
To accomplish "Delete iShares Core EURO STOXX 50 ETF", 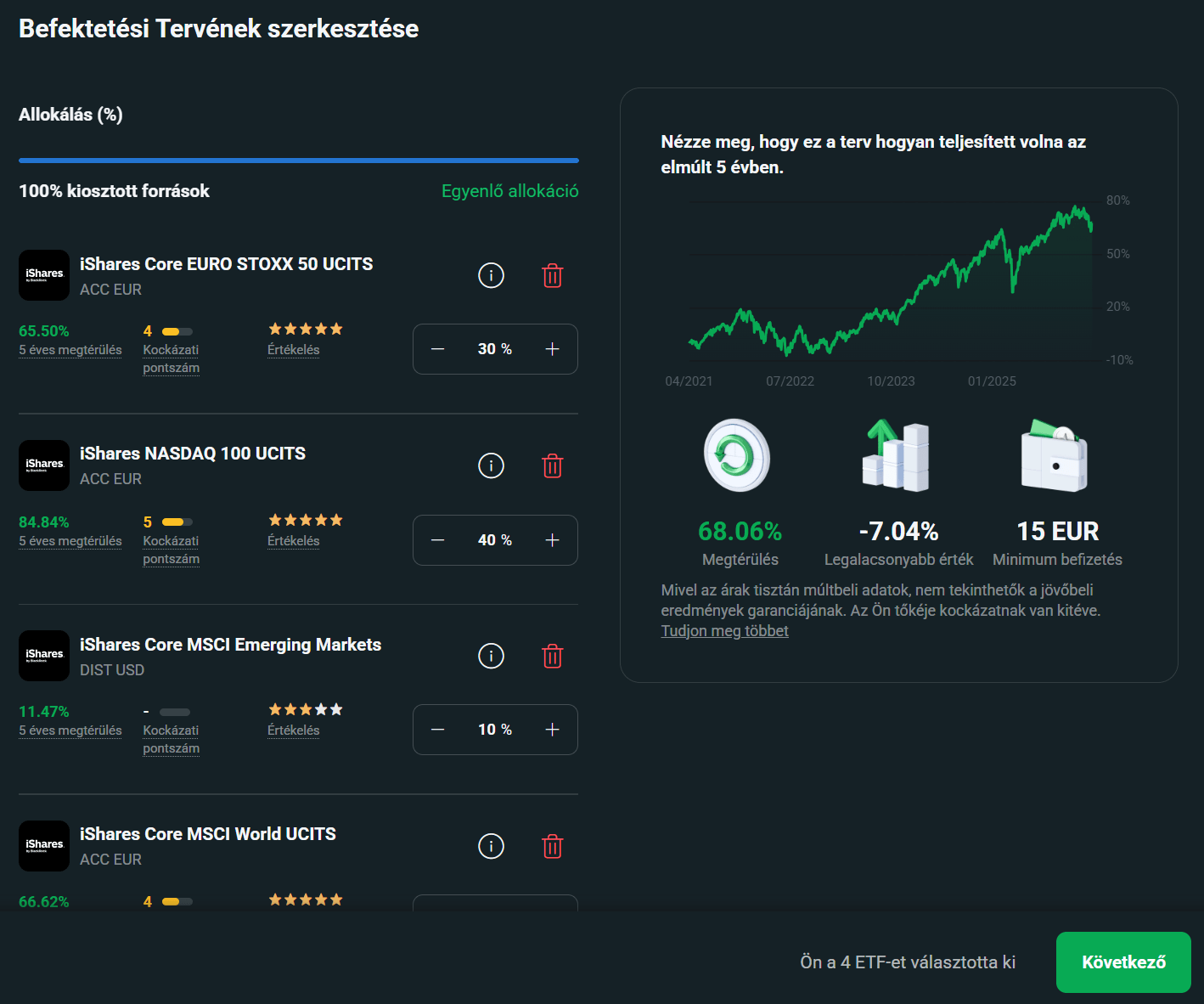I will tap(552, 275).
